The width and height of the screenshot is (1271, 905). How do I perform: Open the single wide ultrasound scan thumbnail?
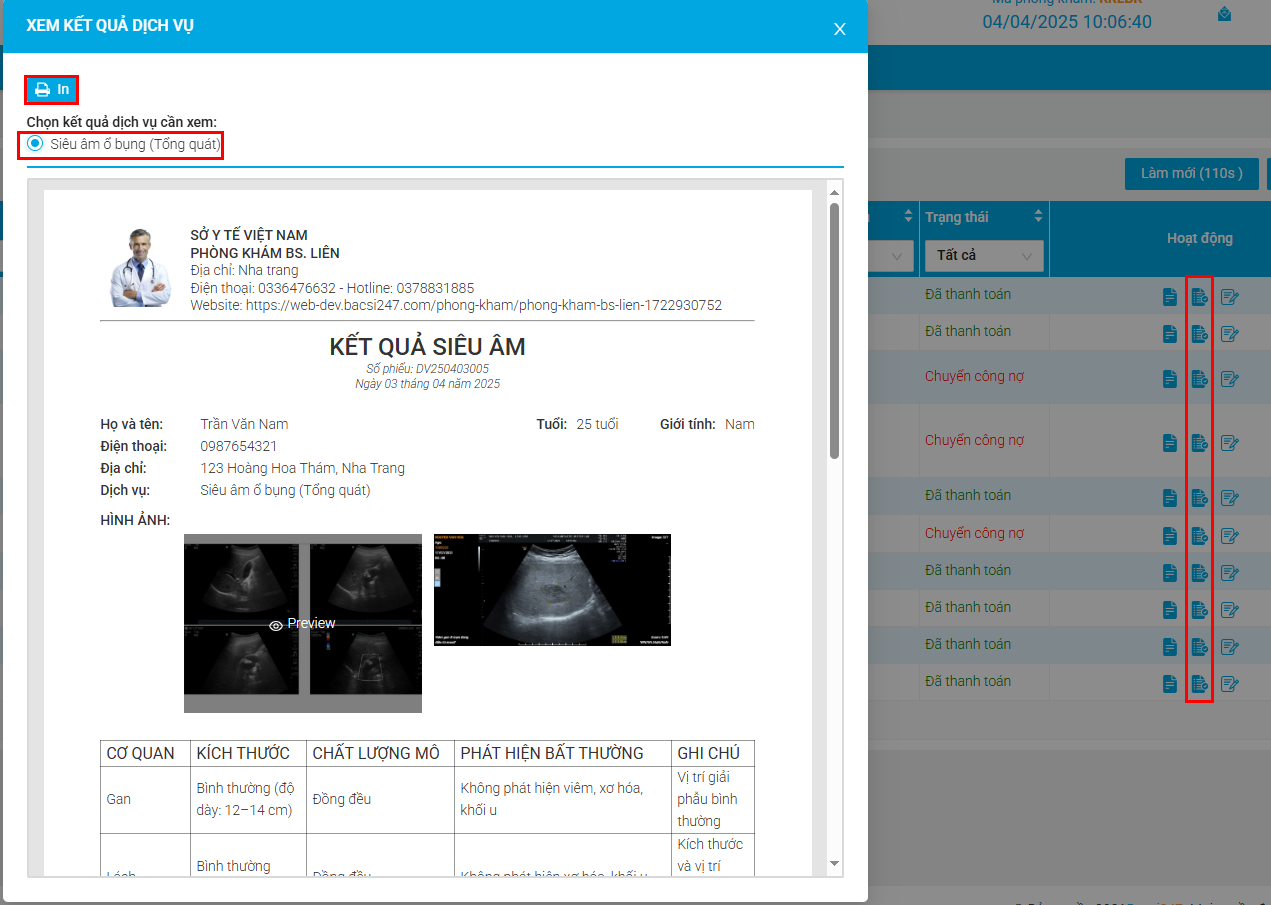pos(552,590)
